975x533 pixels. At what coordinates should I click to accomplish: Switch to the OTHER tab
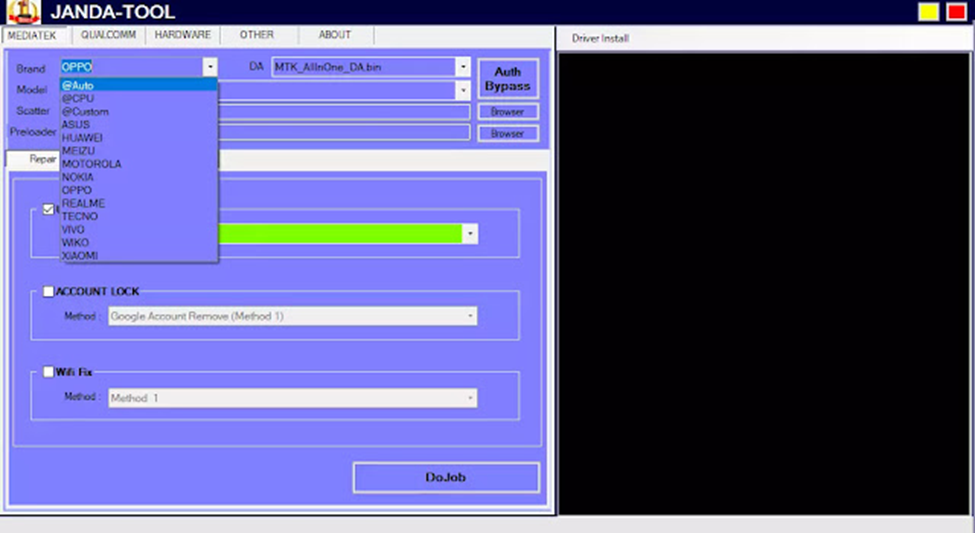(257, 35)
